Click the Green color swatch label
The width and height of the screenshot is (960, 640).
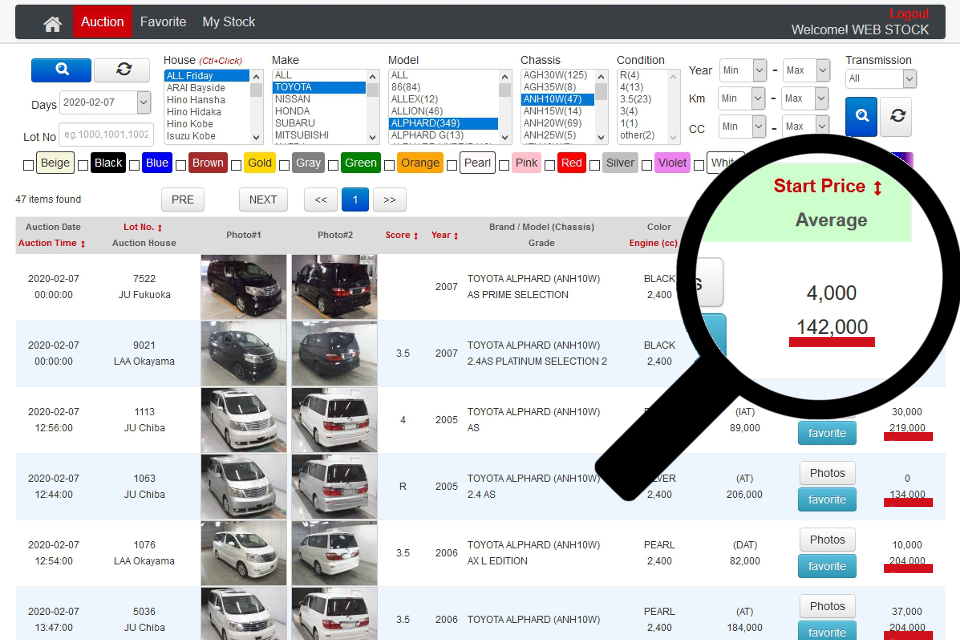[360, 163]
